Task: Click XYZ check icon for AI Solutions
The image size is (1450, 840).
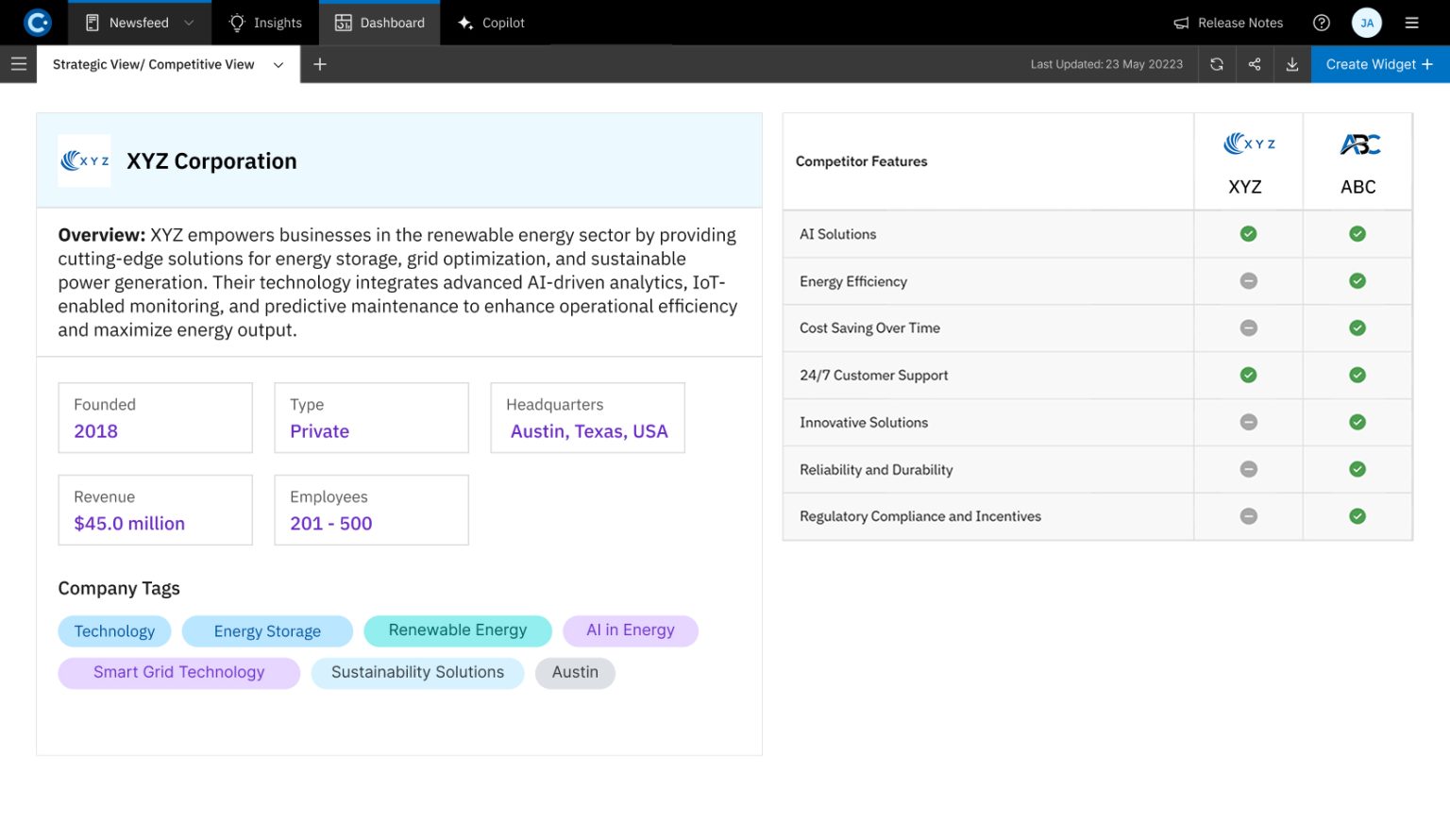Action: point(1248,234)
